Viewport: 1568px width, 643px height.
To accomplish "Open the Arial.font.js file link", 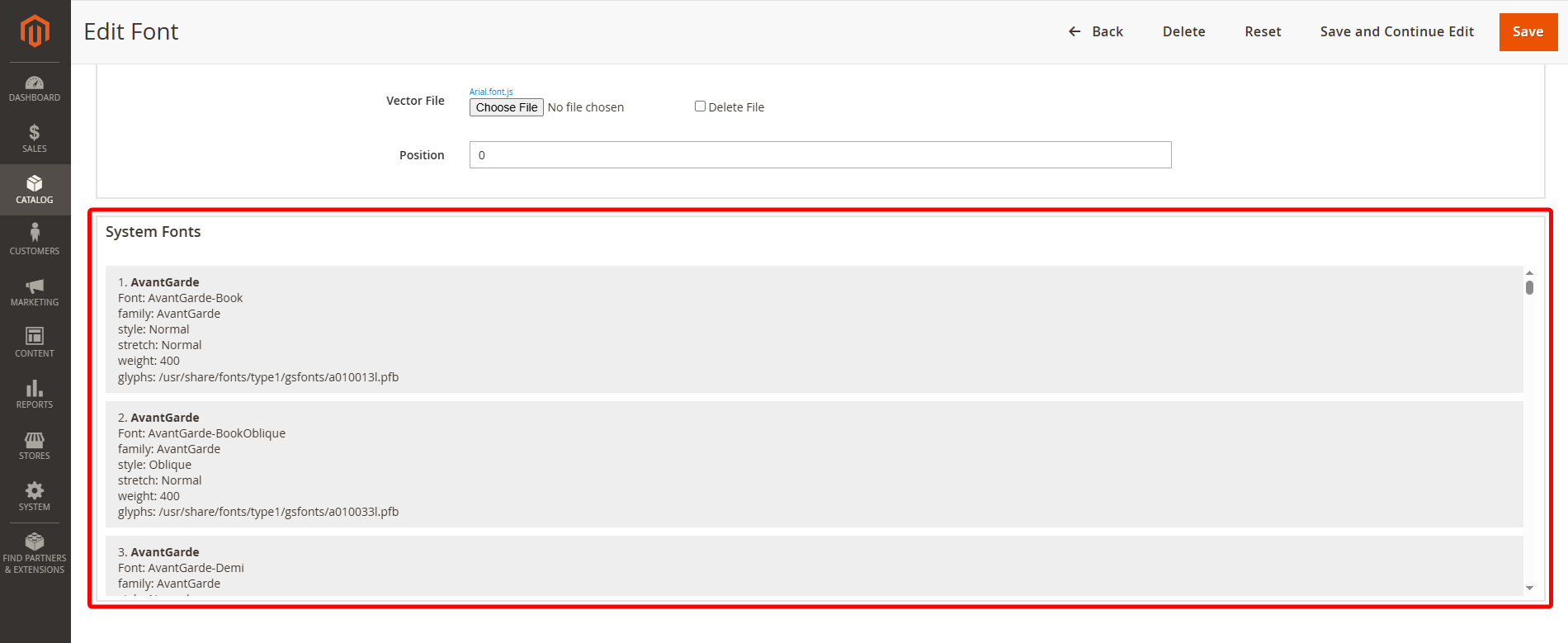I will [491, 92].
